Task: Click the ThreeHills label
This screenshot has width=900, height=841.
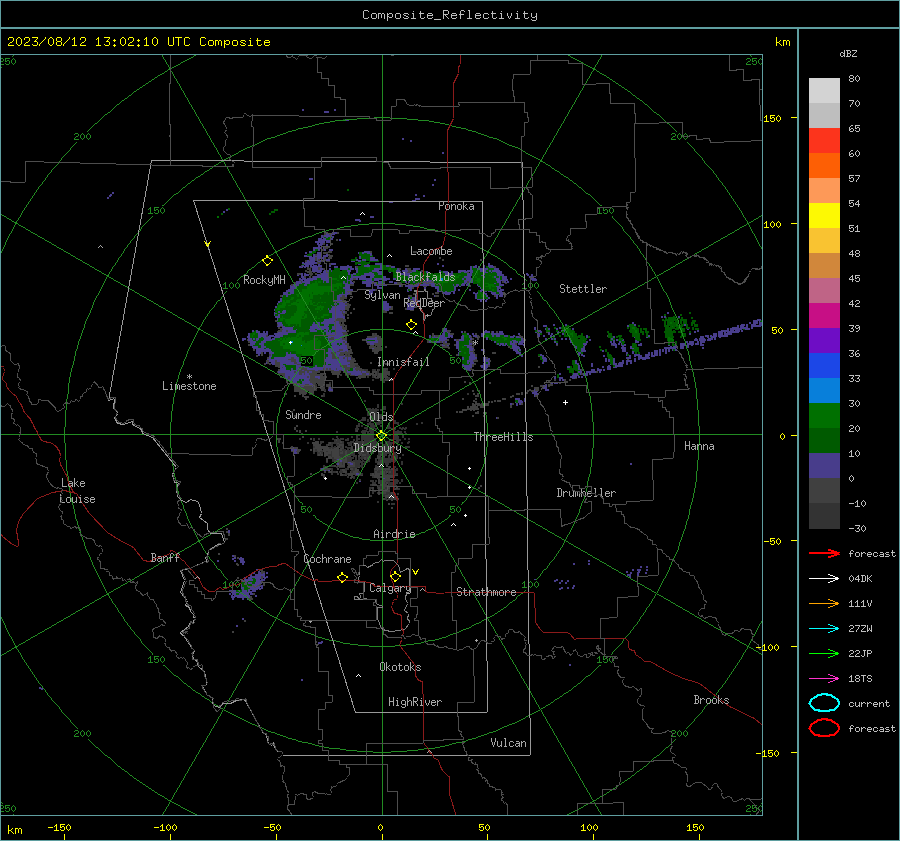Action: [503, 437]
